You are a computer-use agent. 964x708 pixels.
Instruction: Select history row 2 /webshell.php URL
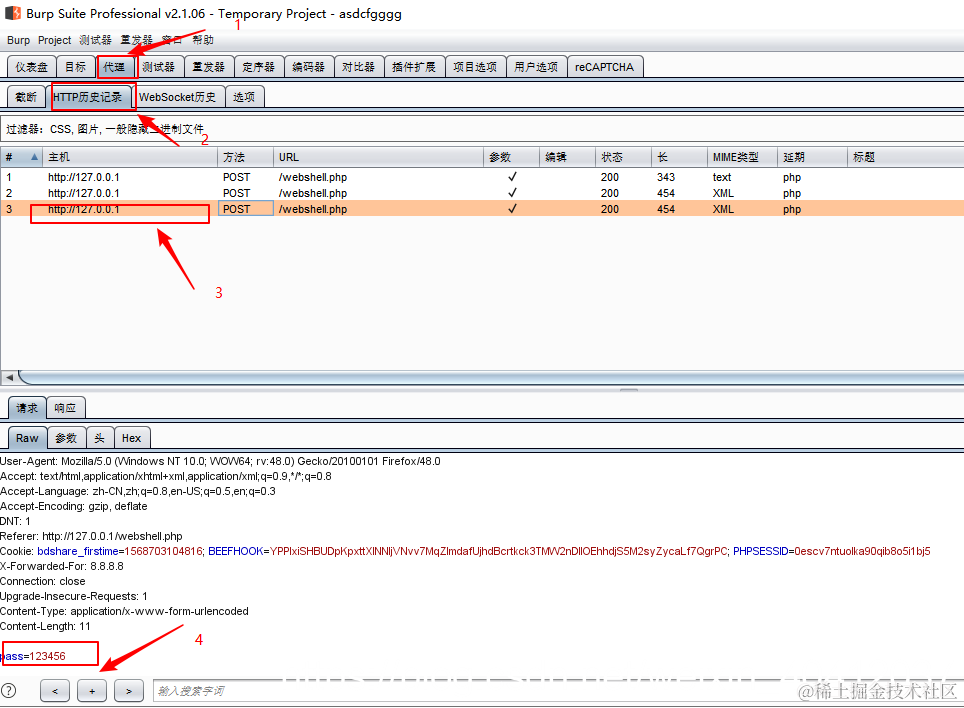(313, 193)
